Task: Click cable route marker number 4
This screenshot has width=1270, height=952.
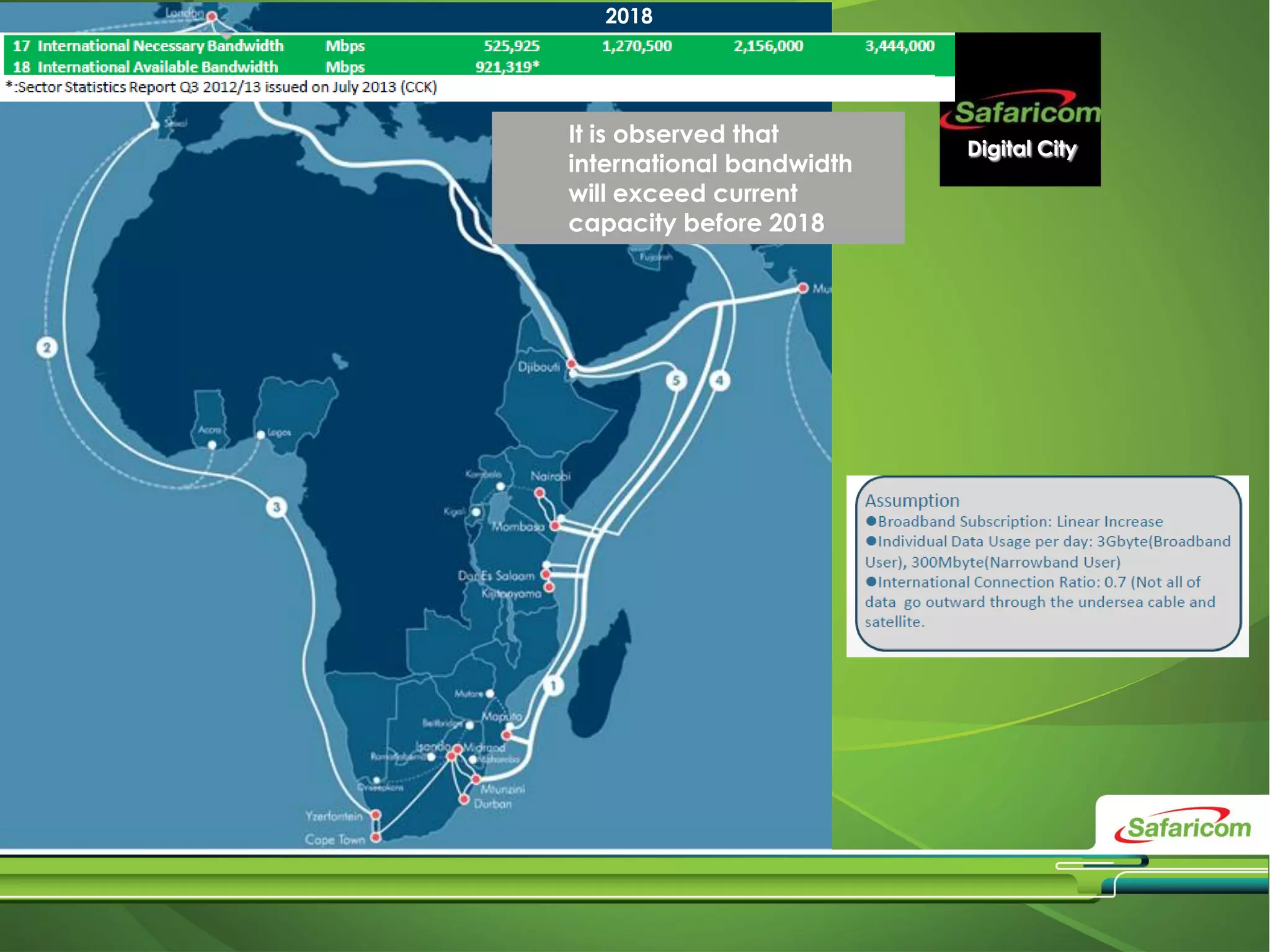Action: pos(719,380)
